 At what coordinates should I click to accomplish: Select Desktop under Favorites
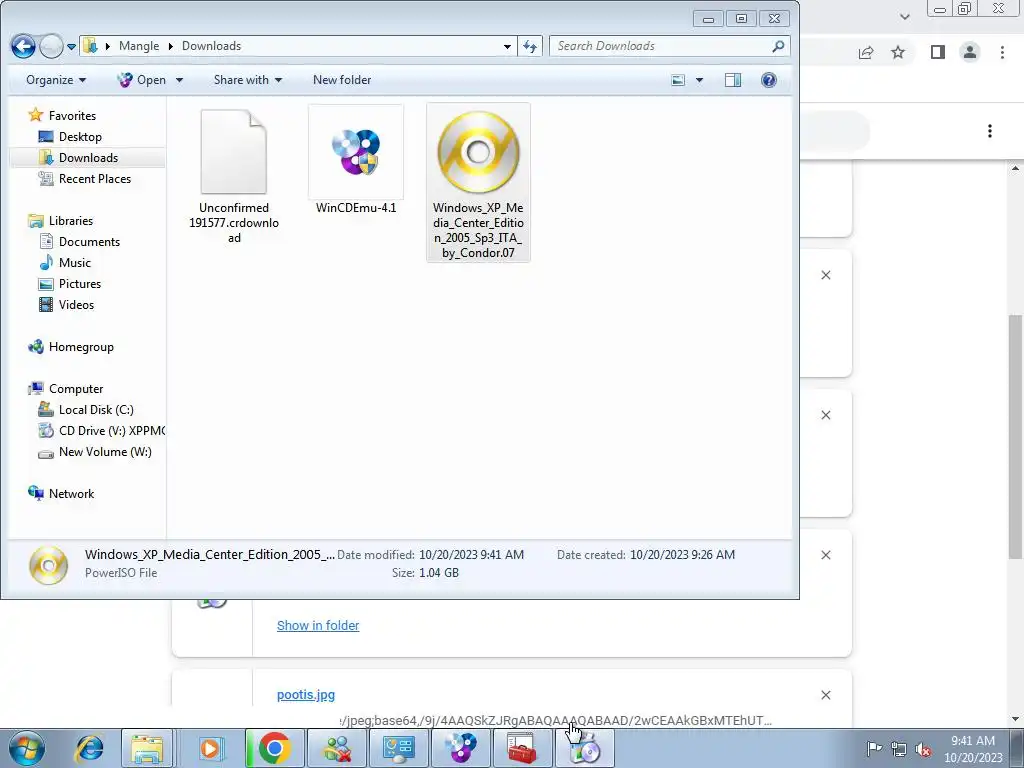click(80, 136)
